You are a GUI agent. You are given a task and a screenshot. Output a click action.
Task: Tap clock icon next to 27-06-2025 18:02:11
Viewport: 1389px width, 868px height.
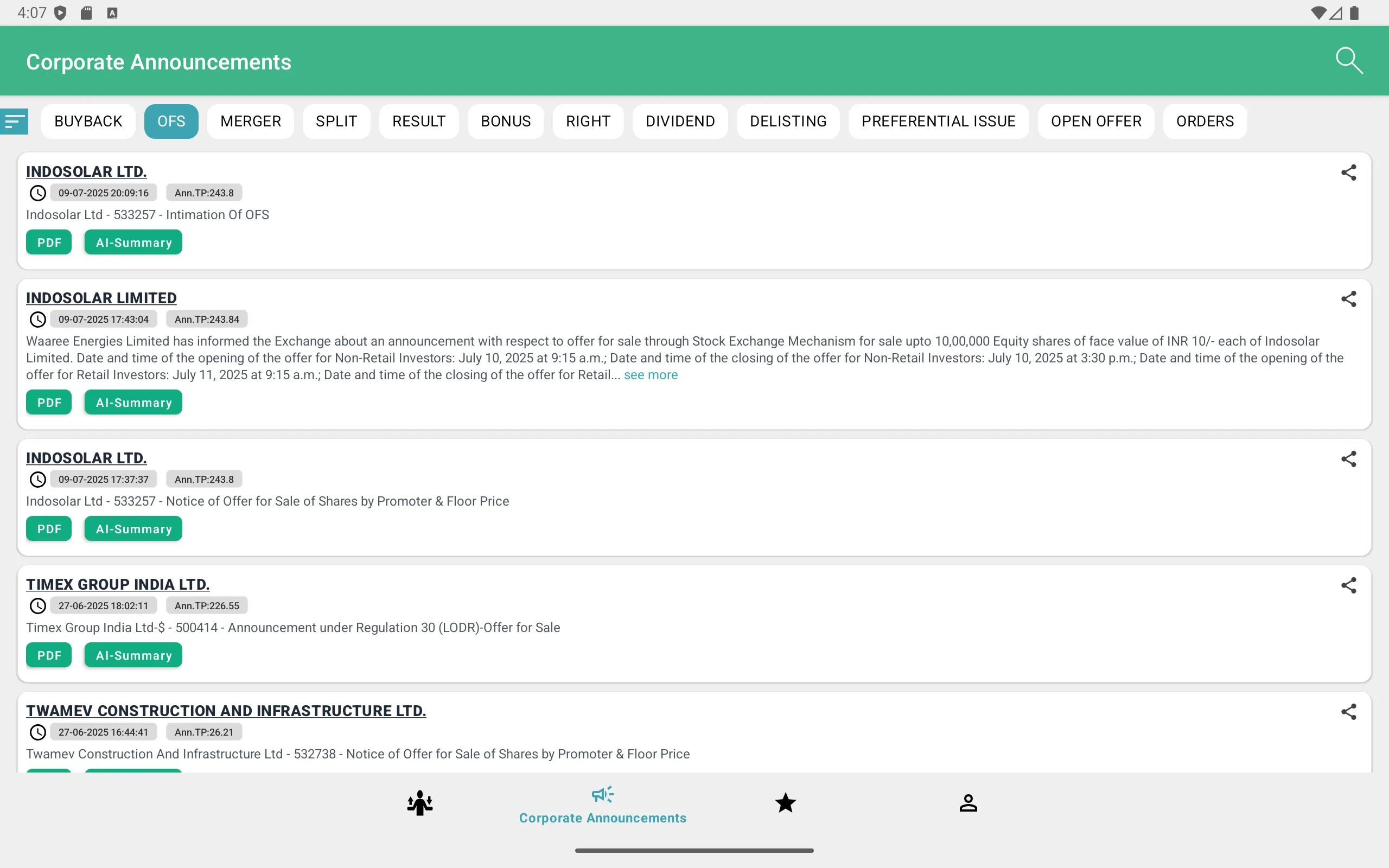point(38,605)
